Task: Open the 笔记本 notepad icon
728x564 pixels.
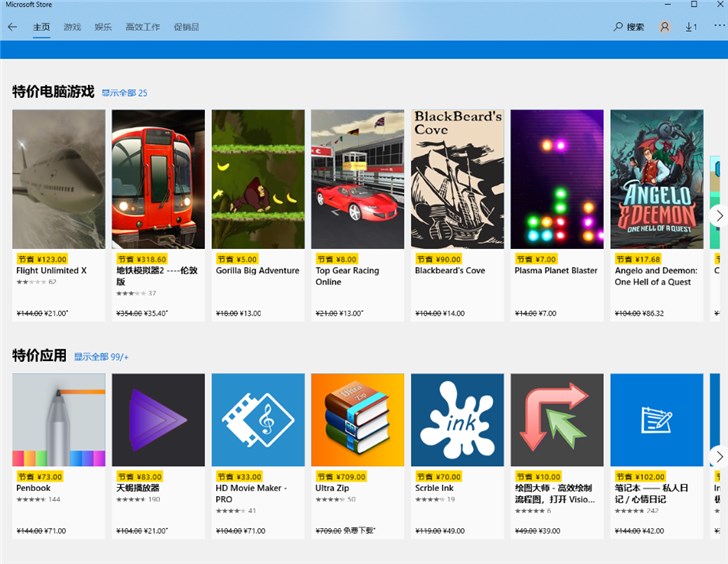Action: [657, 420]
